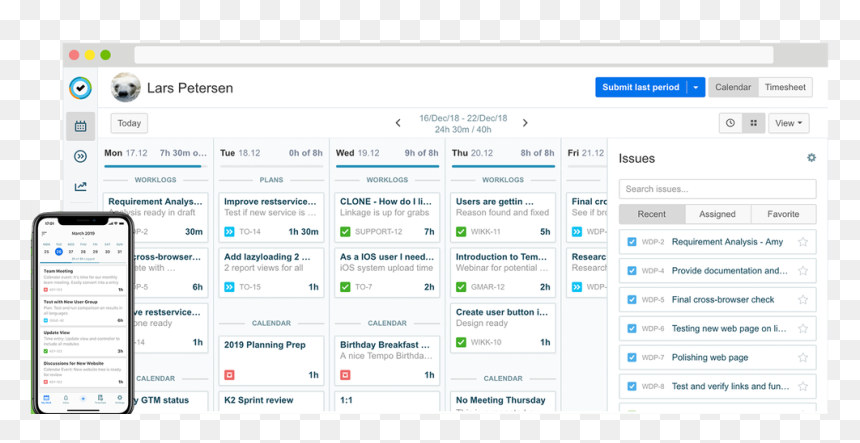This screenshot has height=443, width=860.
Task: Open the planning double-arrow sidebar icon
Action: 81,157
